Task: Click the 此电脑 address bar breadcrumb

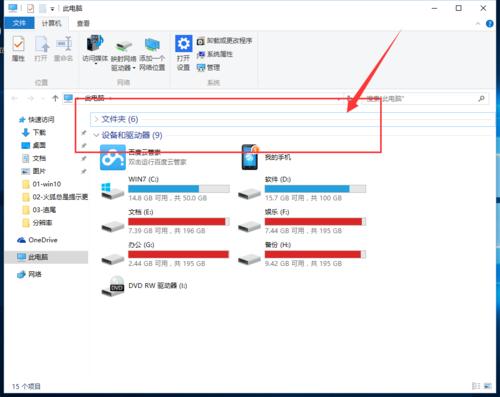Action: click(94, 98)
